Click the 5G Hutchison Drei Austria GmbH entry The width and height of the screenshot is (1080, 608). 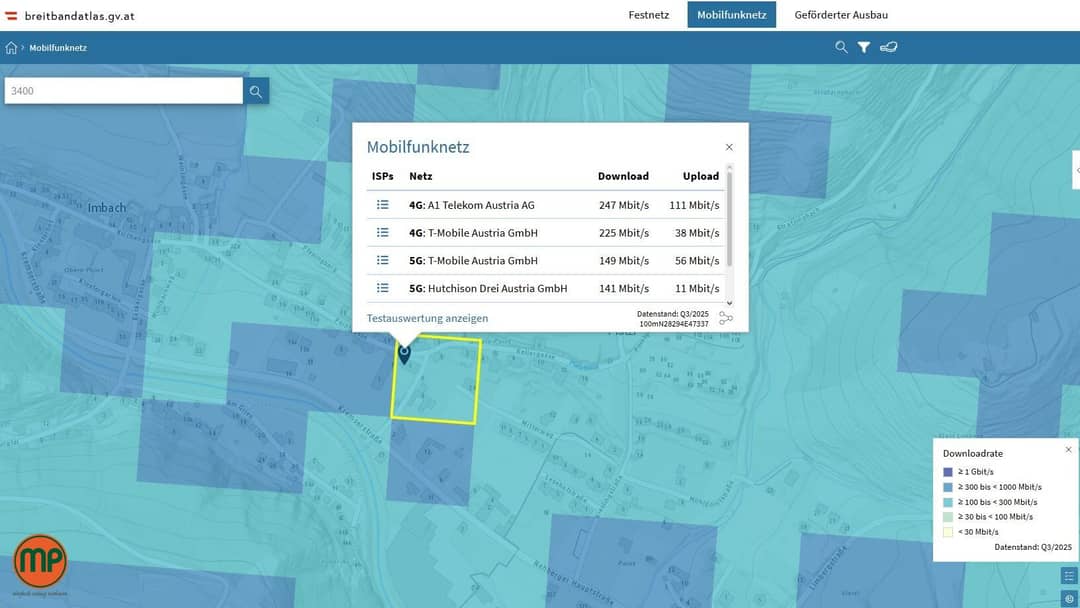click(x=488, y=289)
